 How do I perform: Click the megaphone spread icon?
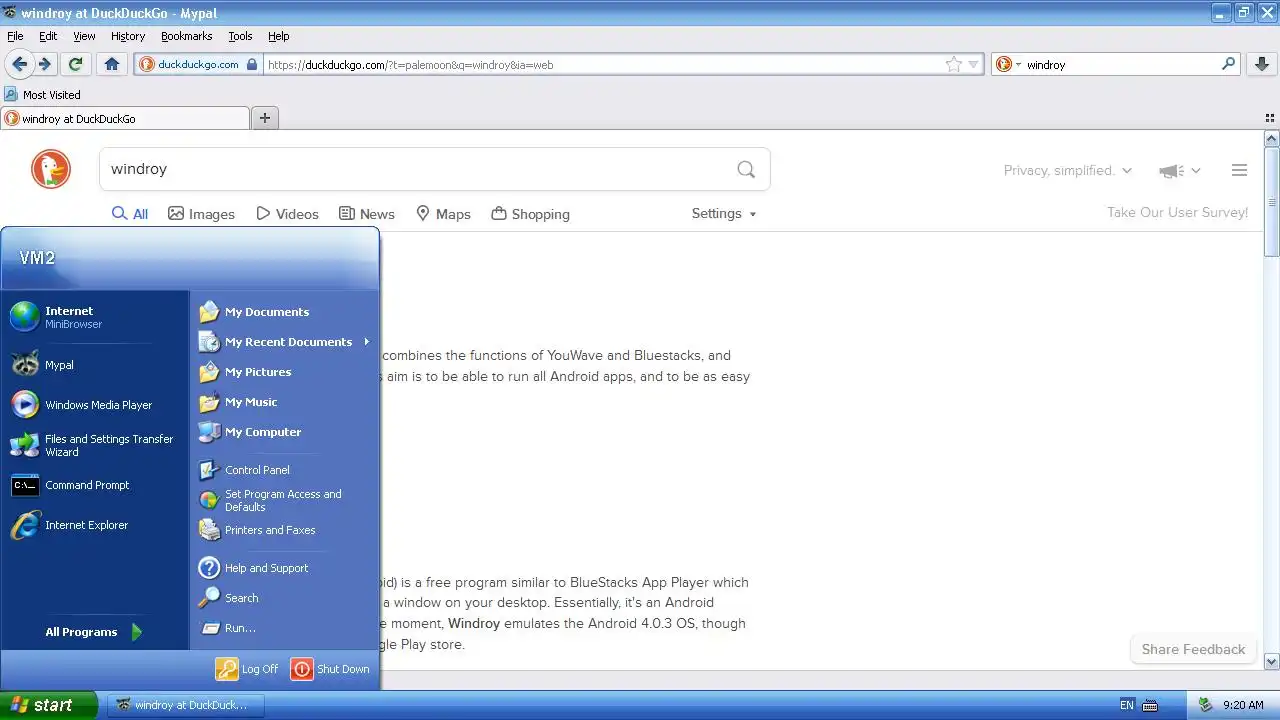pos(1171,171)
